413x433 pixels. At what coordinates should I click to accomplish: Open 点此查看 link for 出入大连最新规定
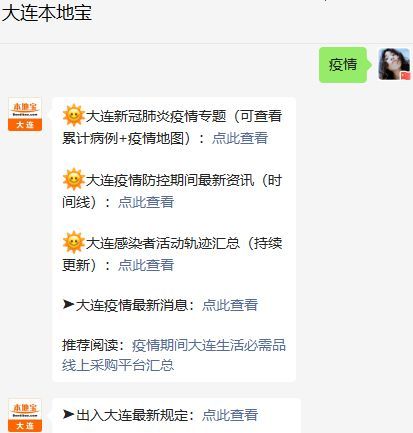coord(230,415)
